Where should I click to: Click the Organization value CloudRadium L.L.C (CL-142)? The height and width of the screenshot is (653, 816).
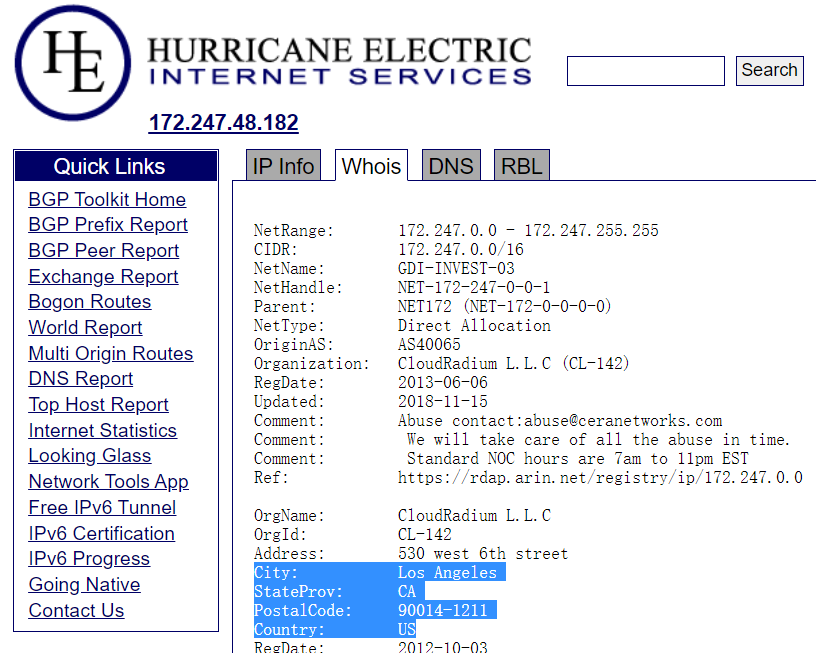click(513, 364)
